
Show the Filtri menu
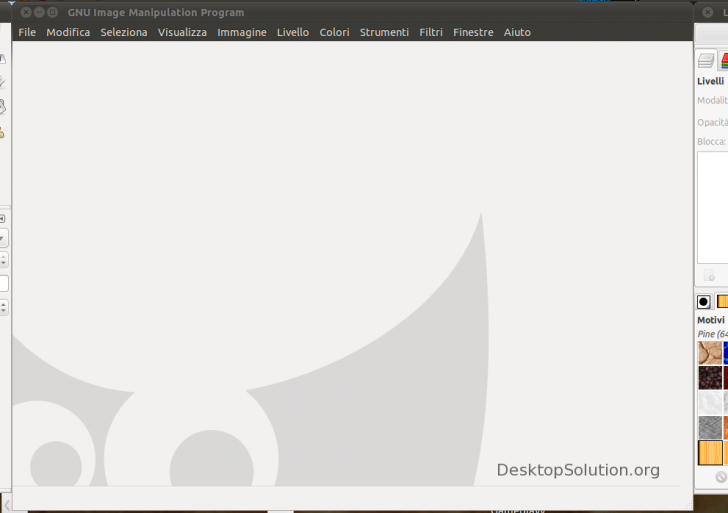pyautogui.click(x=431, y=32)
